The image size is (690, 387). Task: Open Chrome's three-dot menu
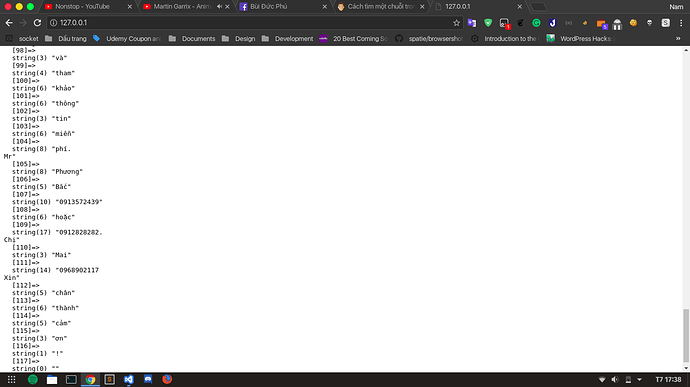(x=681, y=23)
